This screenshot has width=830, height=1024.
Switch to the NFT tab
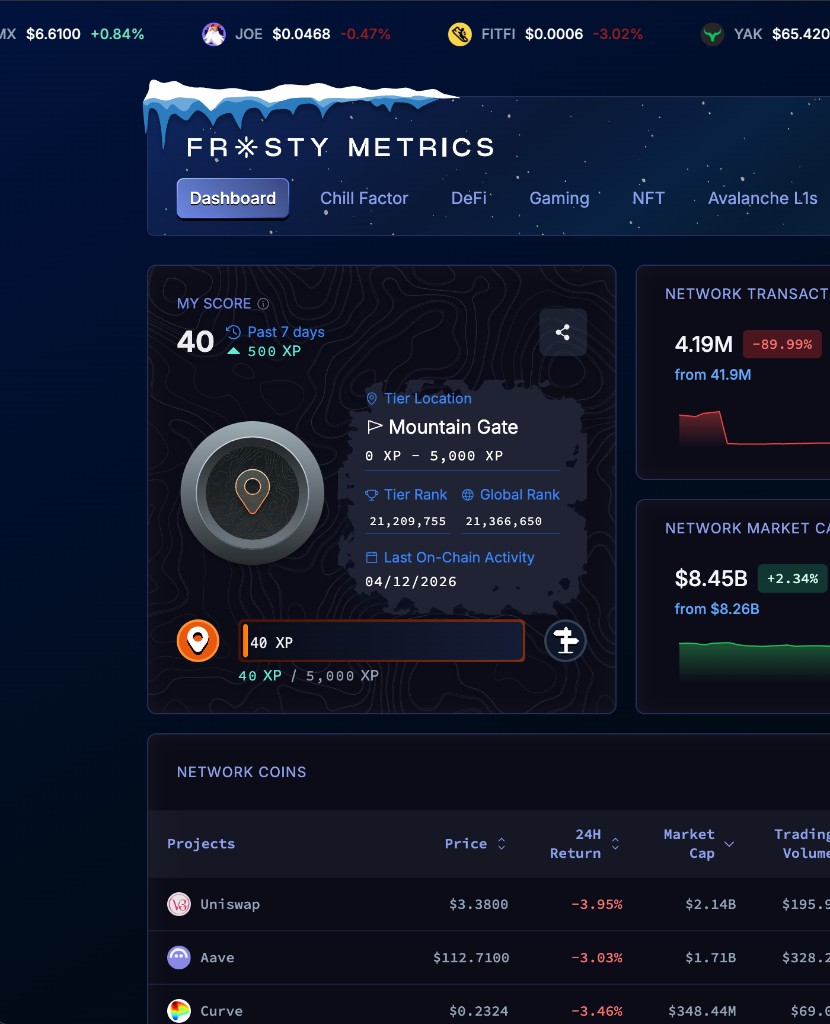click(648, 198)
